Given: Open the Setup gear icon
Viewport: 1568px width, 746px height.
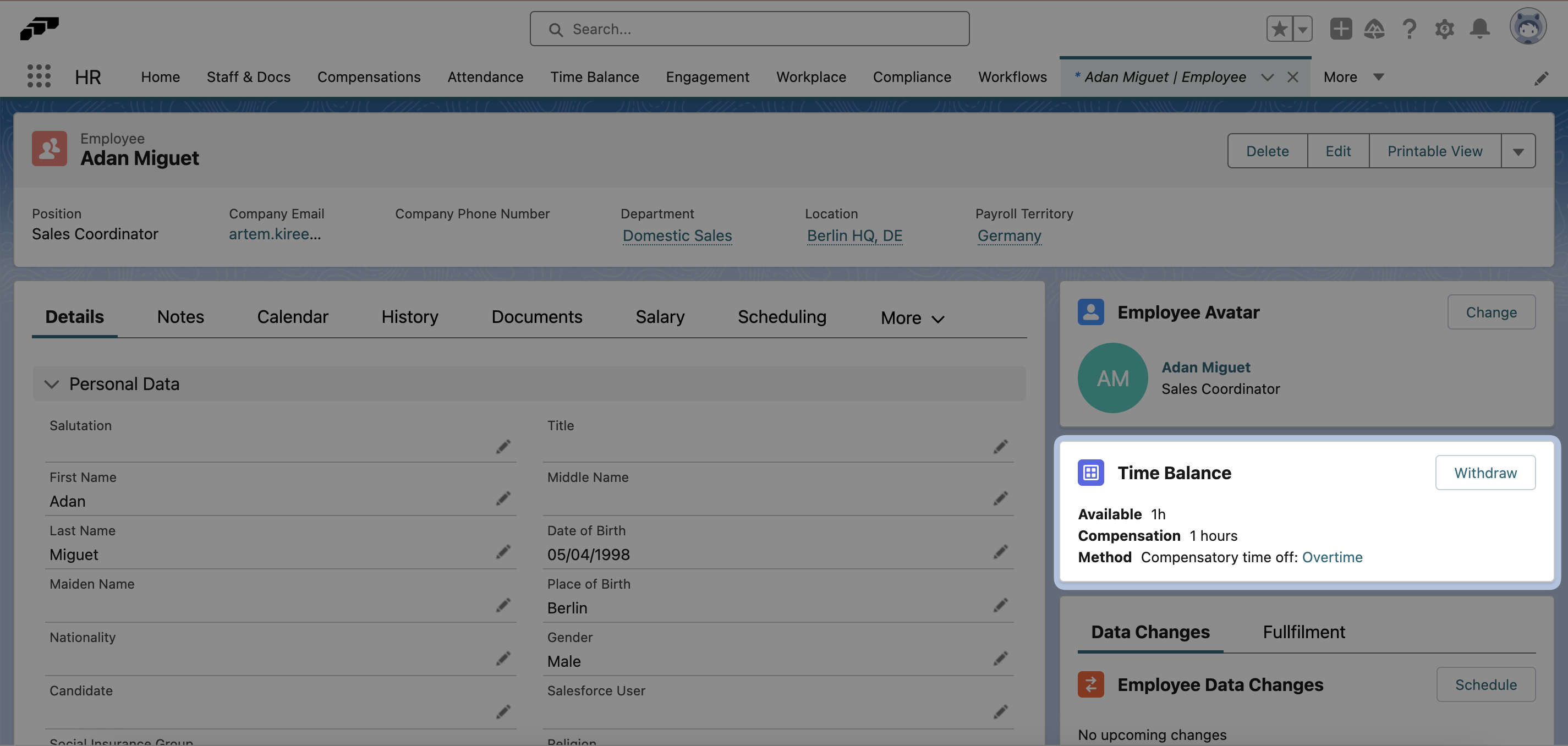Looking at the screenshot, I should (x=1444, y=29).
